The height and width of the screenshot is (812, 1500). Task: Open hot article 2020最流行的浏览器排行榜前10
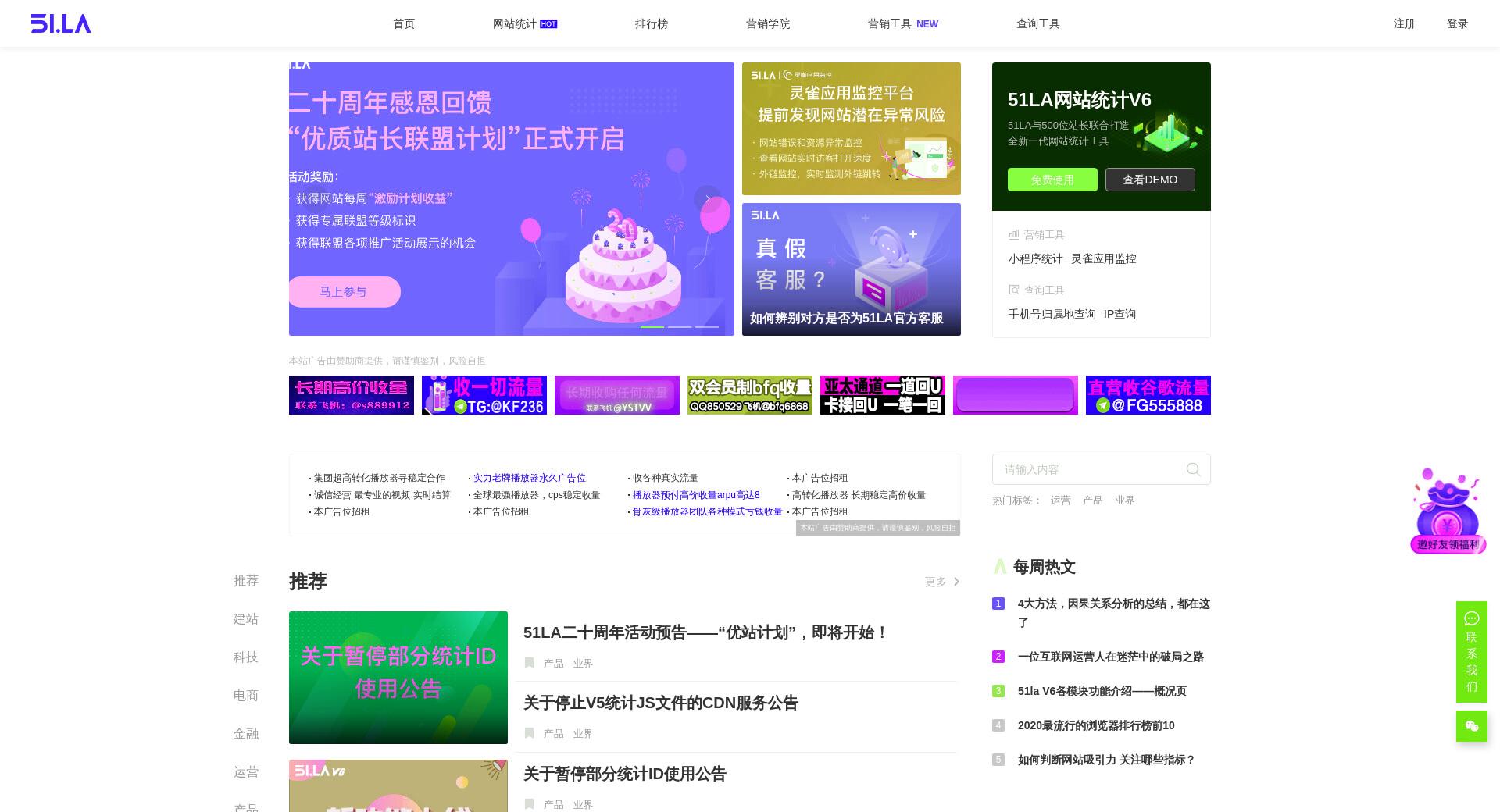(1096, 725)
